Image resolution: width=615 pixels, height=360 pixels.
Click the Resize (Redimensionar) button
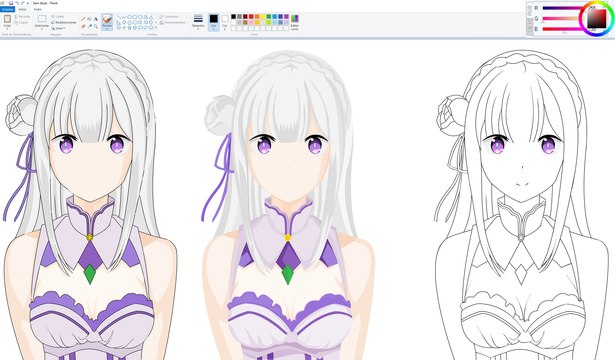pyautogui.click(x=64, y=22)
